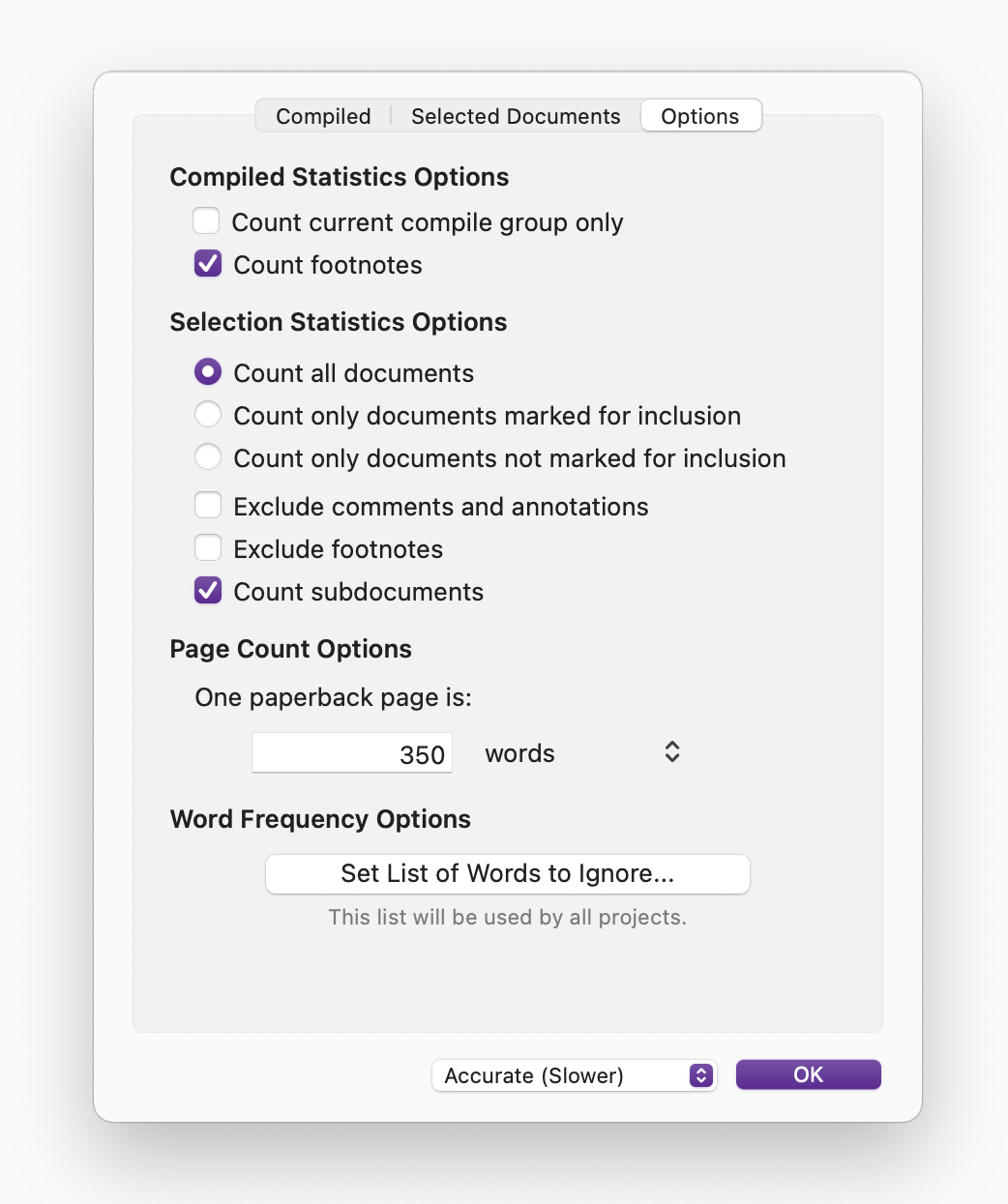
Task: Switch to the Compiled tab
Action: (323, 116)
